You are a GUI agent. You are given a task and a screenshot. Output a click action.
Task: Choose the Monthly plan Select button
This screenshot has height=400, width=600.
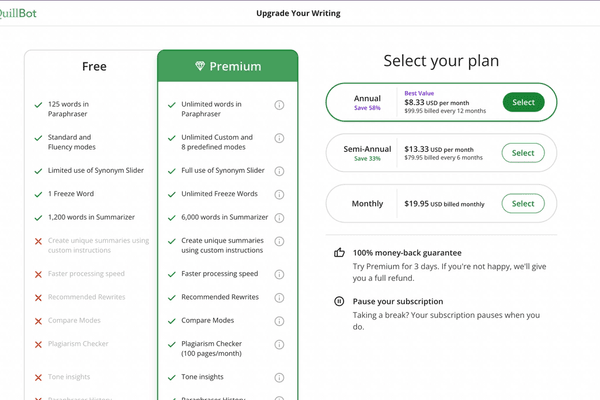523,203
